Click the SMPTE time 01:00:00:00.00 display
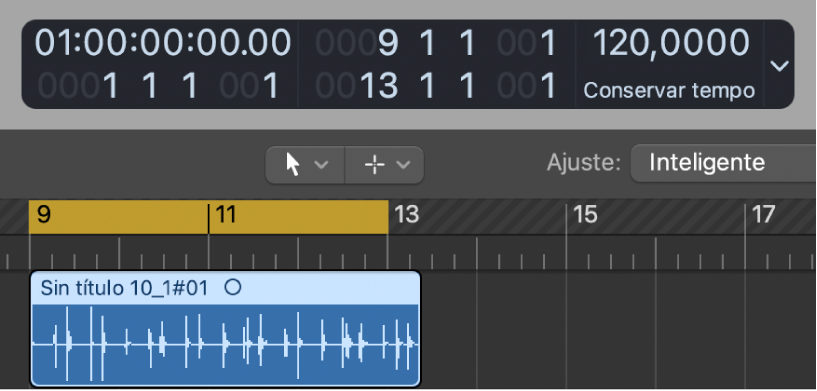Viewport: 817px width, 391px height. pos(163,43)
